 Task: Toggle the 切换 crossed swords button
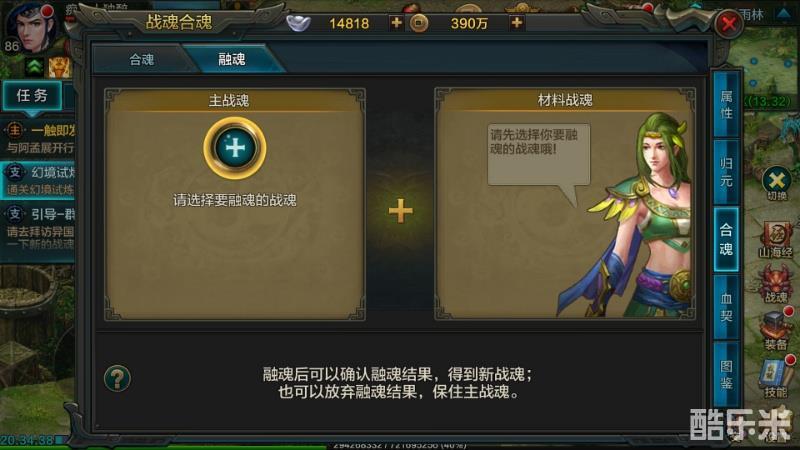click(777, 183)
